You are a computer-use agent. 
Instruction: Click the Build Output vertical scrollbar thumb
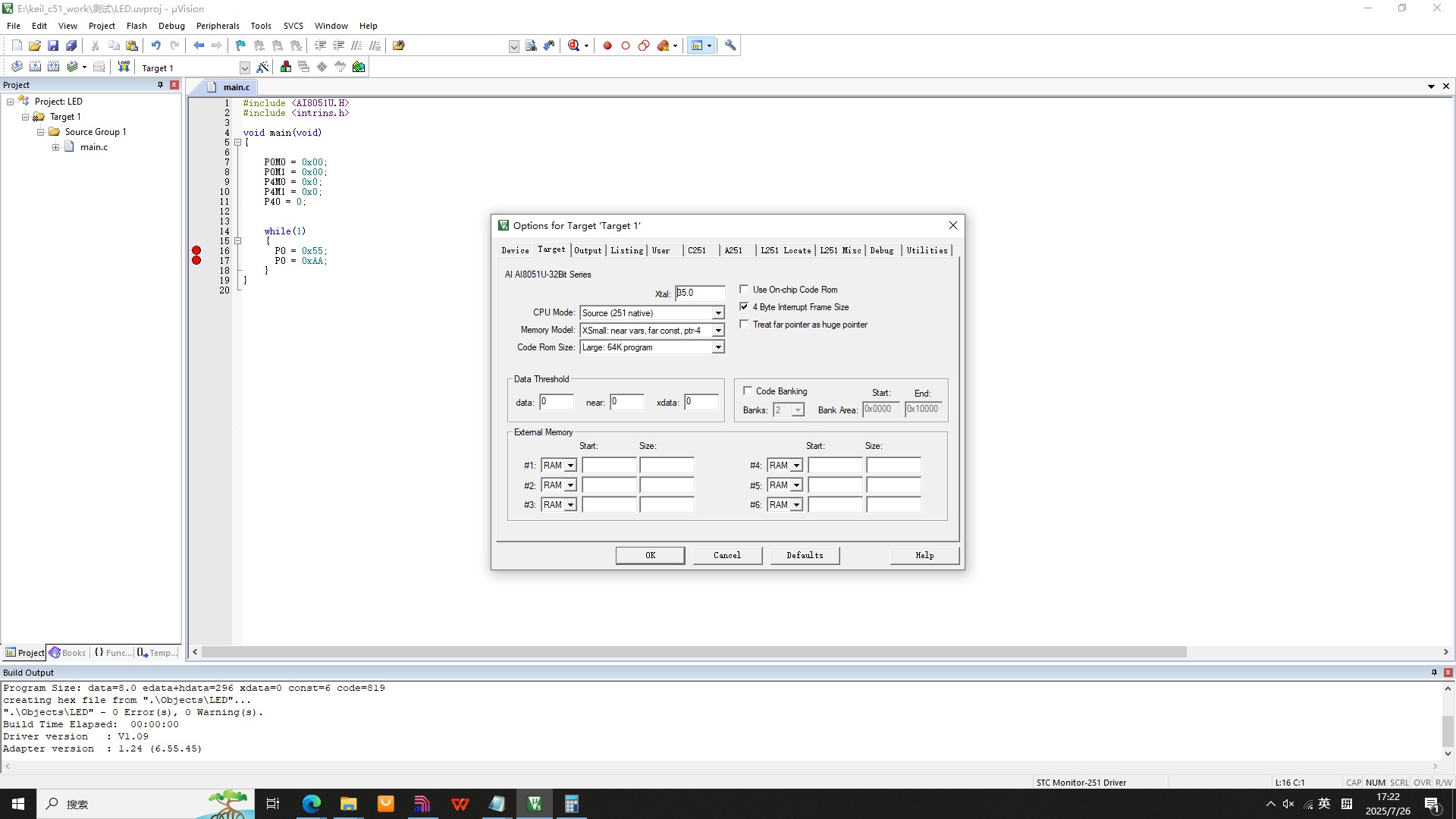[x=1448, y=731]
